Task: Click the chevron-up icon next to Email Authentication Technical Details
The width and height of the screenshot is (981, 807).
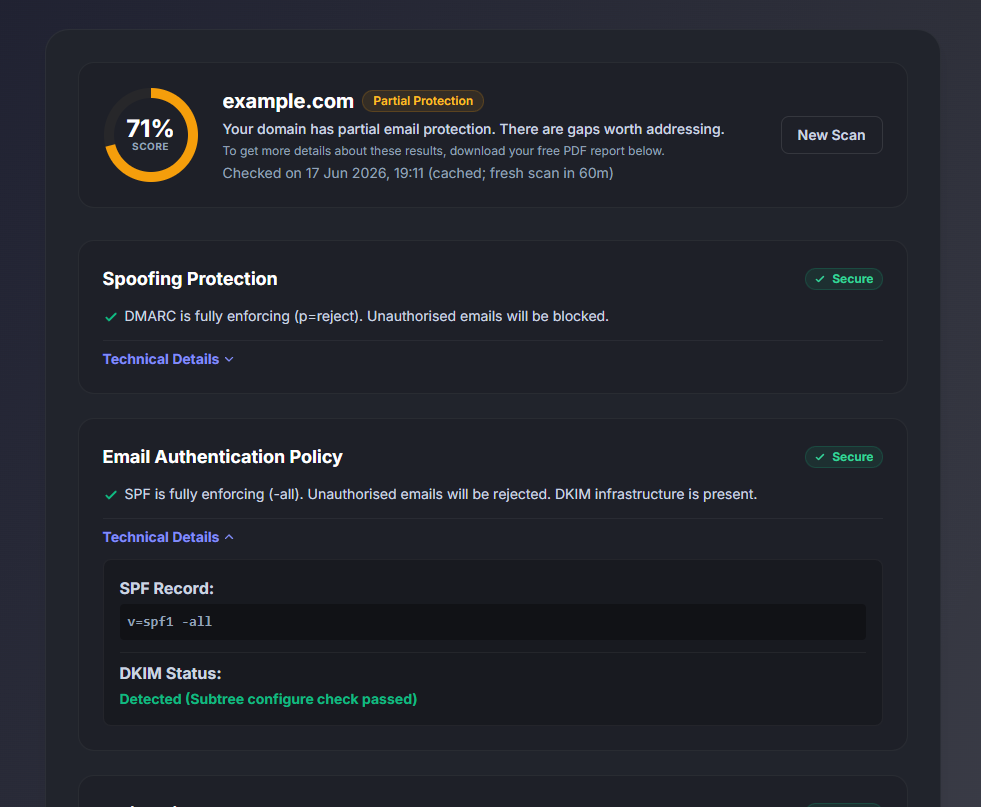Action: 229,537
